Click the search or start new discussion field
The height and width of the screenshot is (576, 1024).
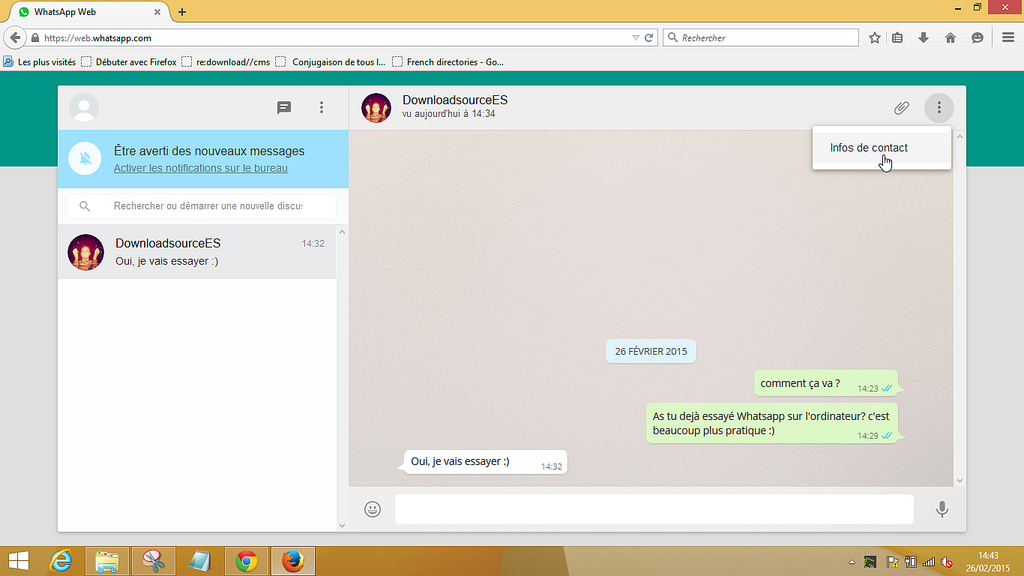pos(207,206)
